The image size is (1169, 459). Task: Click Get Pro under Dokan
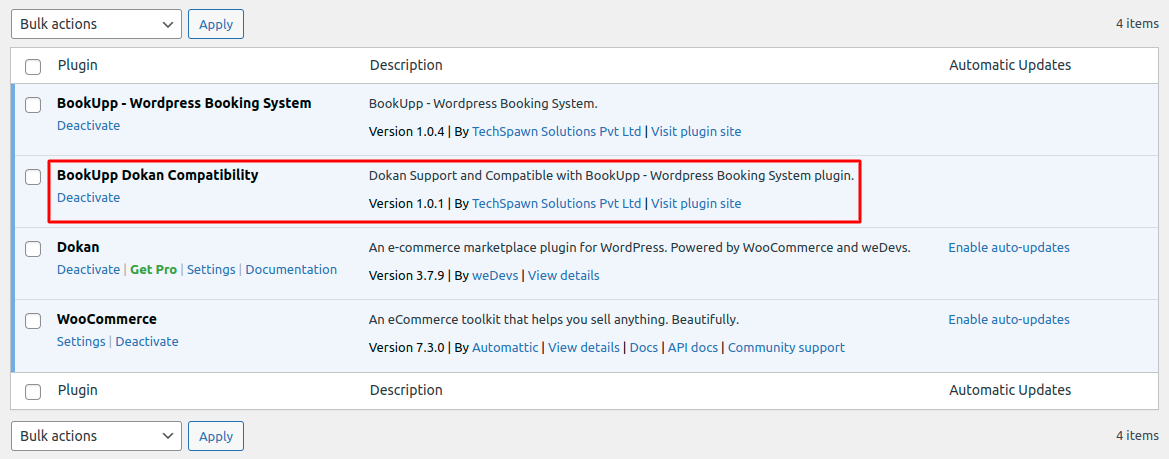(x=153, y=270)
